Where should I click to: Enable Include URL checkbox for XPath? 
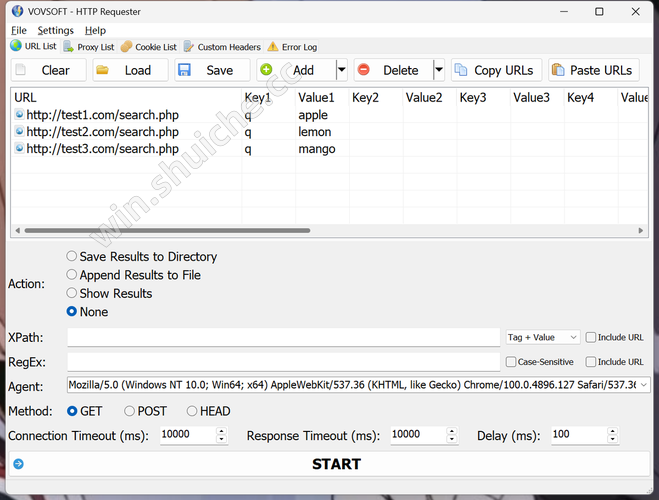click(590, 337)
